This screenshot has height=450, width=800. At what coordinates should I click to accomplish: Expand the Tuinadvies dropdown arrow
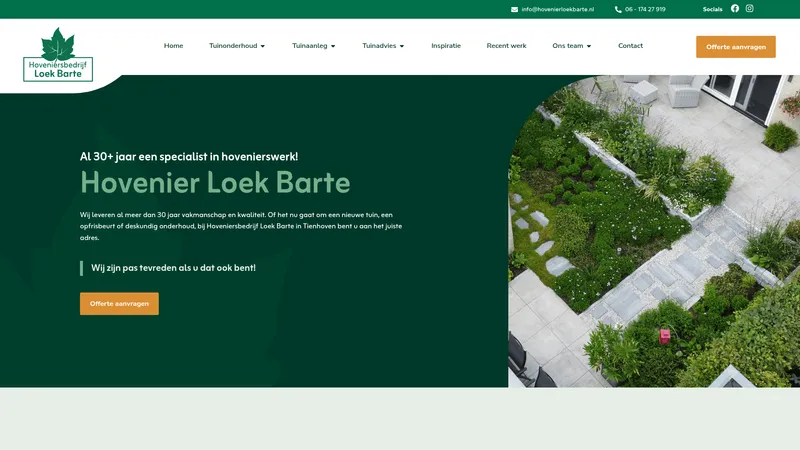(402, 46)
